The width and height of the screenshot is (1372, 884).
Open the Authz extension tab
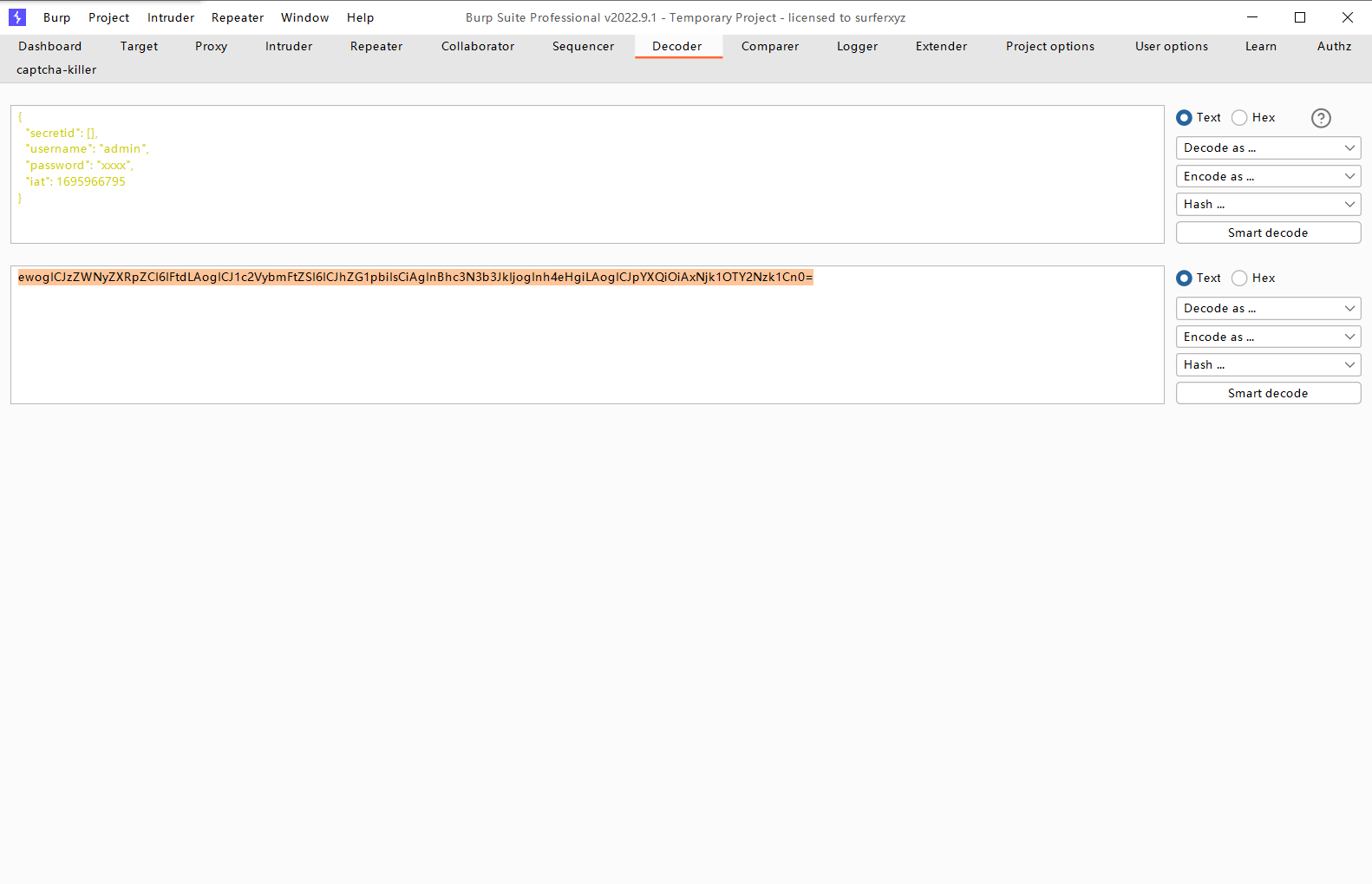coord(1335,47)
